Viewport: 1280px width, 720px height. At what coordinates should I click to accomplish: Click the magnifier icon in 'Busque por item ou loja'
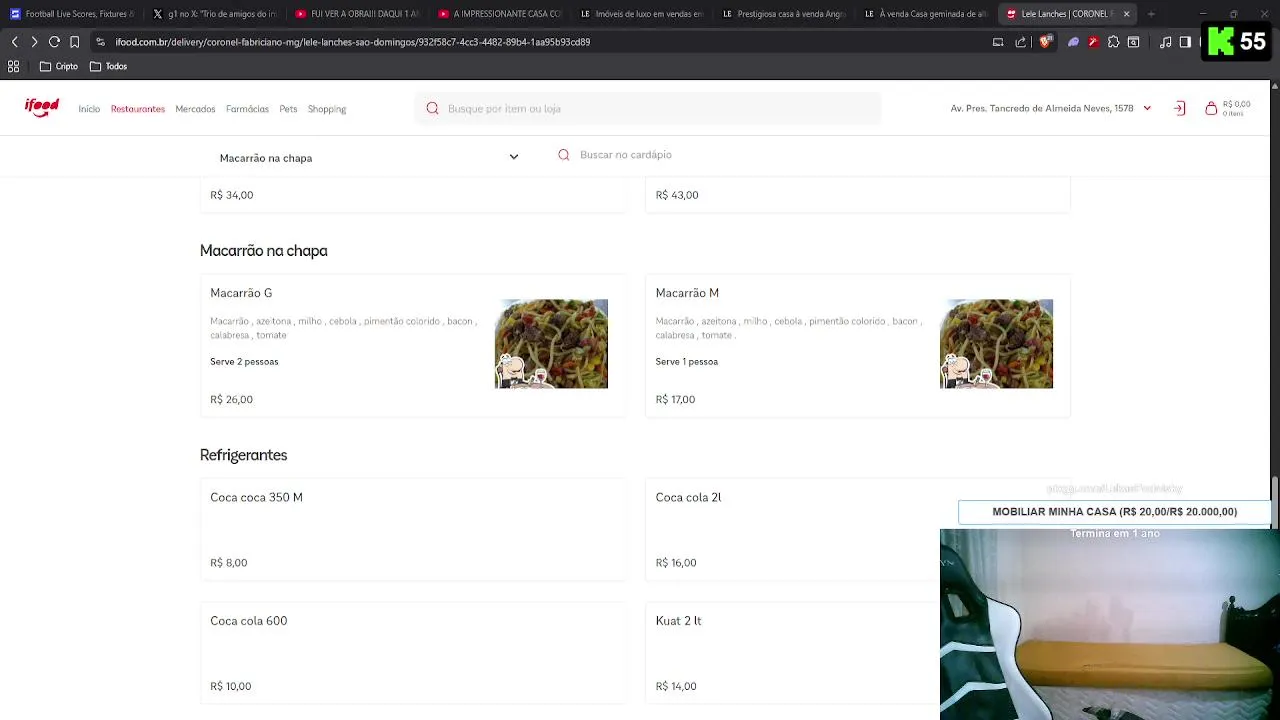[x=432, y=108]
